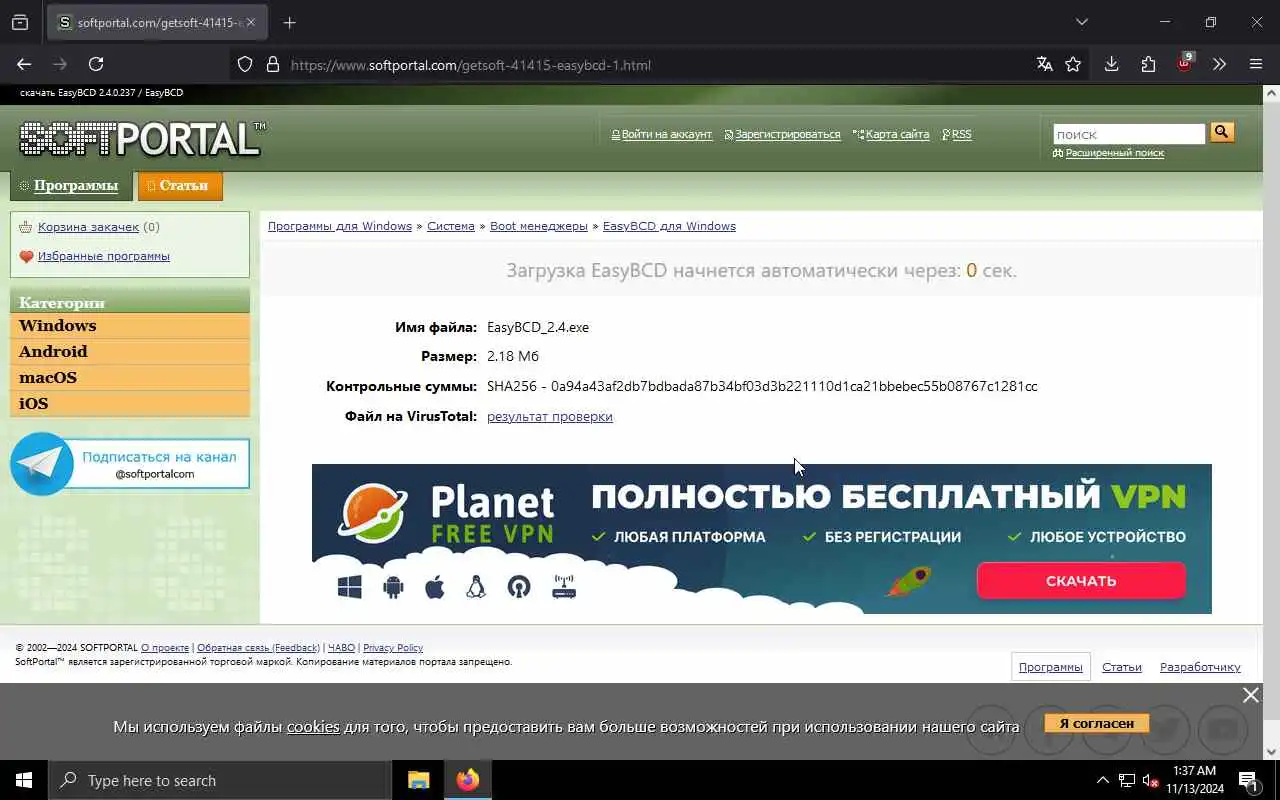Image resolution: width=1280 pixels, height=800 pixels.
Task: Click the magnifier search button on Softportal
Action: (1222, 132)
